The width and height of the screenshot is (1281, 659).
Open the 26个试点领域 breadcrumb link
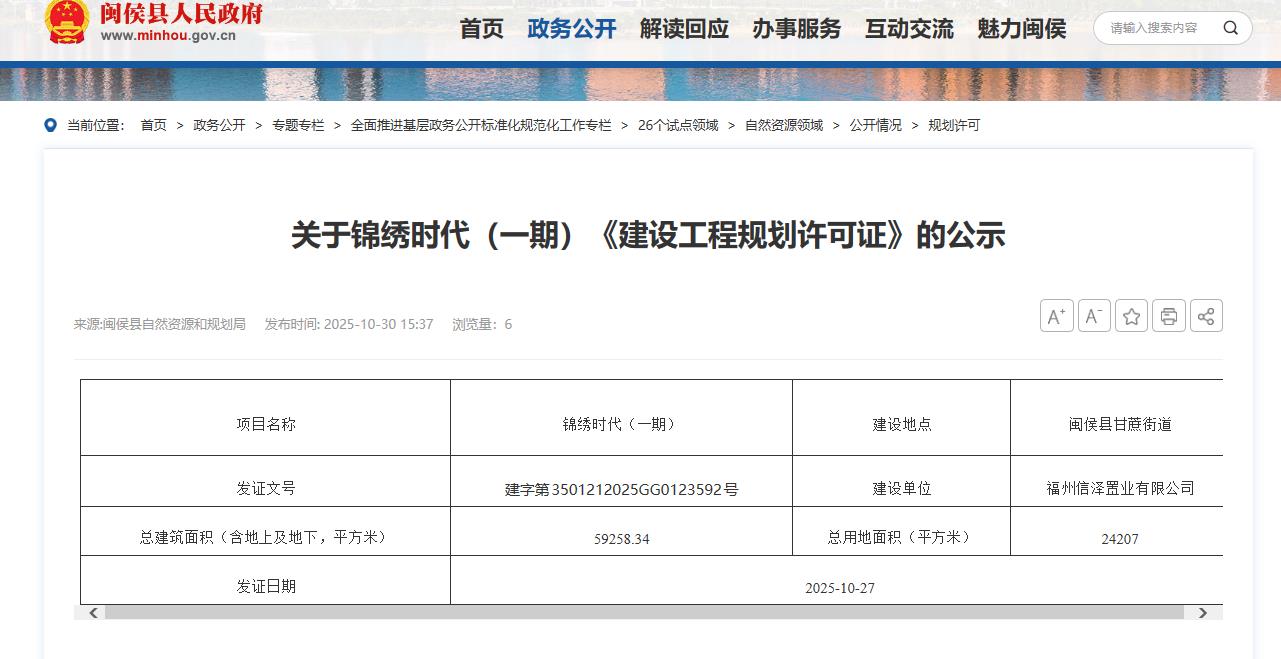pyautogui.click(x=678, y=125)
